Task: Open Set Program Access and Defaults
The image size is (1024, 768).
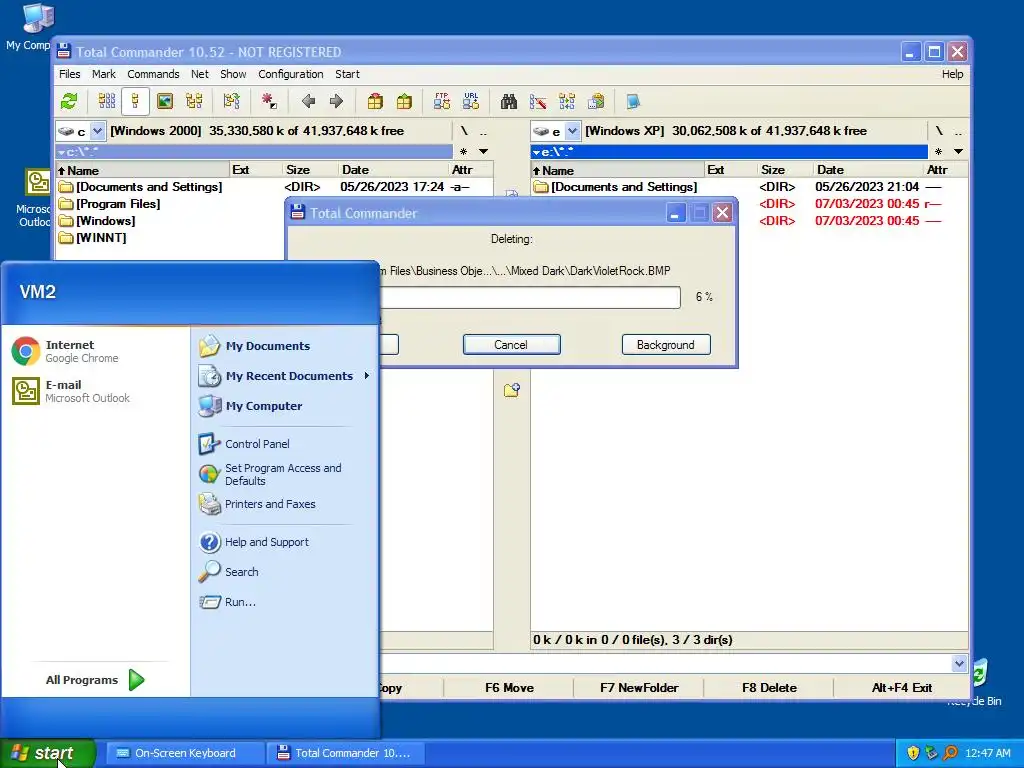Action: pyautogui.click(x=283, y=475)
